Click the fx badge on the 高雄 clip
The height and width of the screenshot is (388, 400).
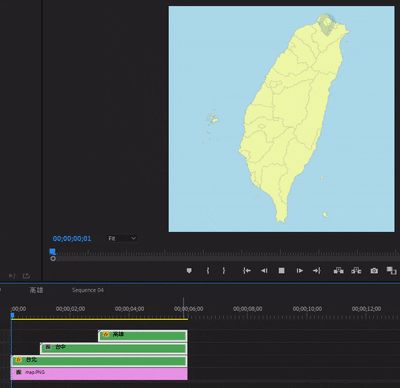point(106,334)
